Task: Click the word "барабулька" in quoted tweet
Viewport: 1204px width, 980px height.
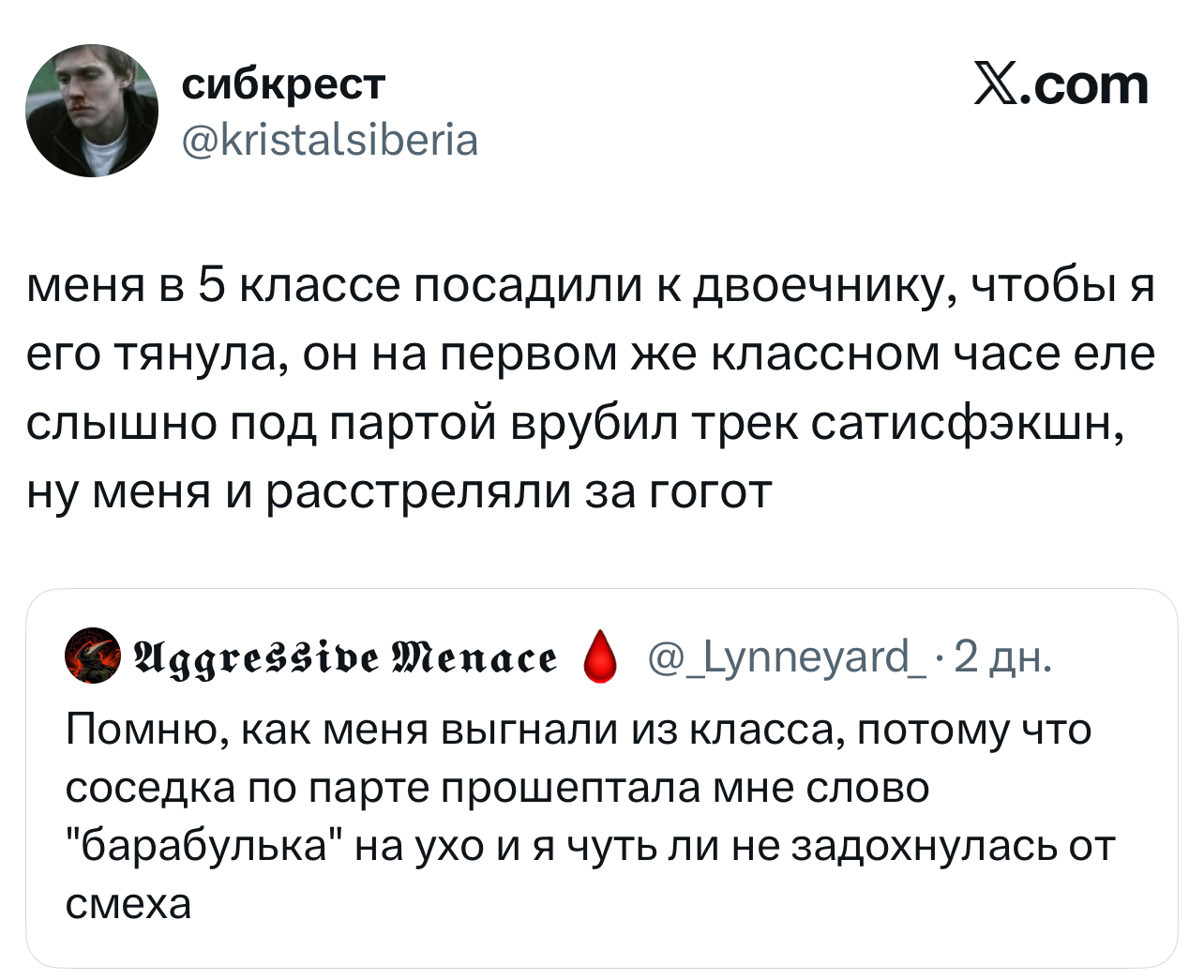Action: point(205,846)
